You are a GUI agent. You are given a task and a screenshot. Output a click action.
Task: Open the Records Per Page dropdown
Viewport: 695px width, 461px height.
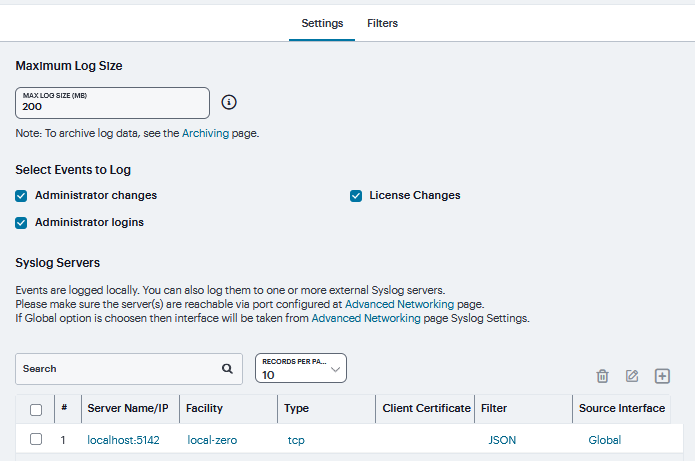tap(301, 369)
